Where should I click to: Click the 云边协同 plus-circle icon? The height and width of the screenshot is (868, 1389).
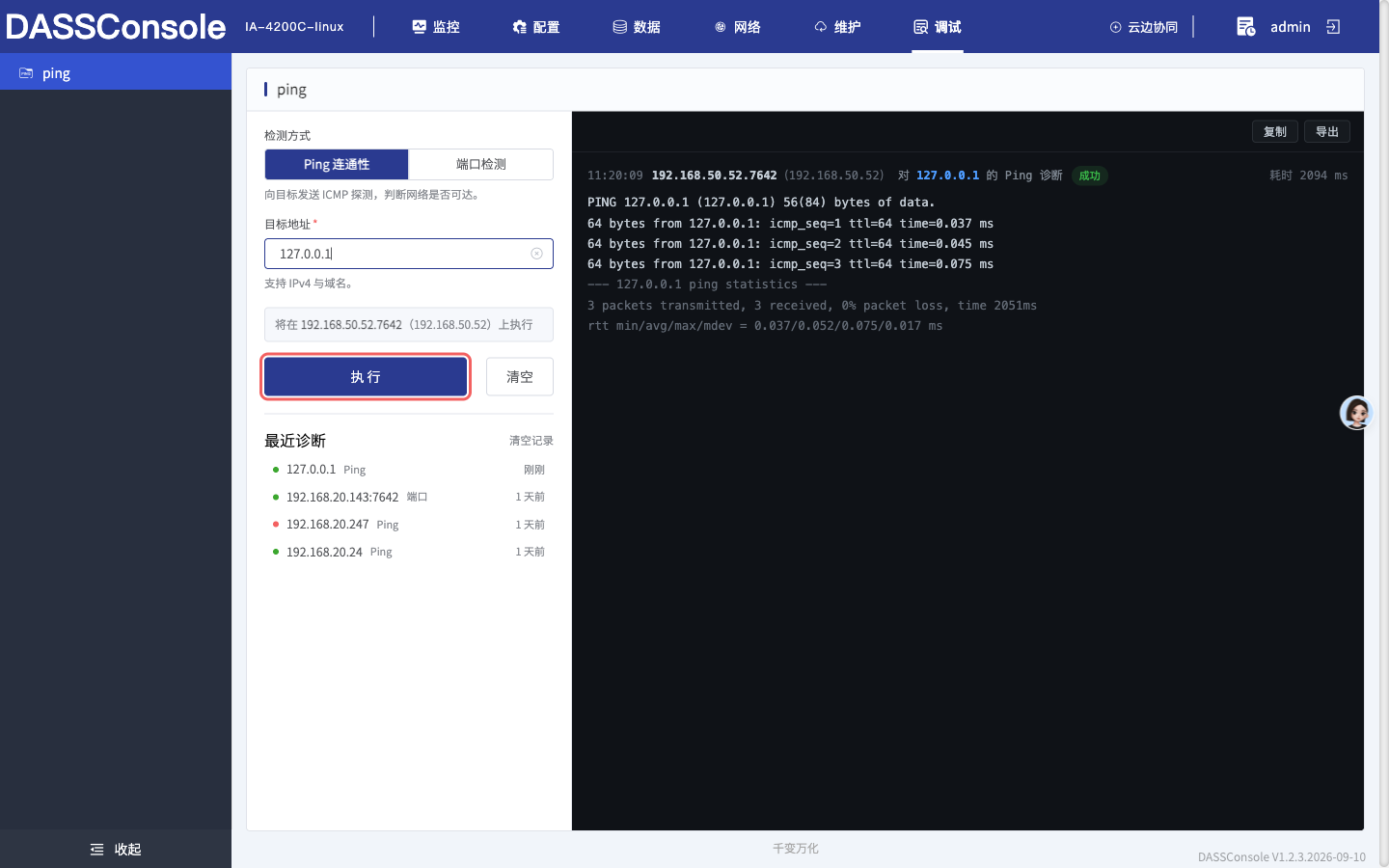(x=1116, y=27)
